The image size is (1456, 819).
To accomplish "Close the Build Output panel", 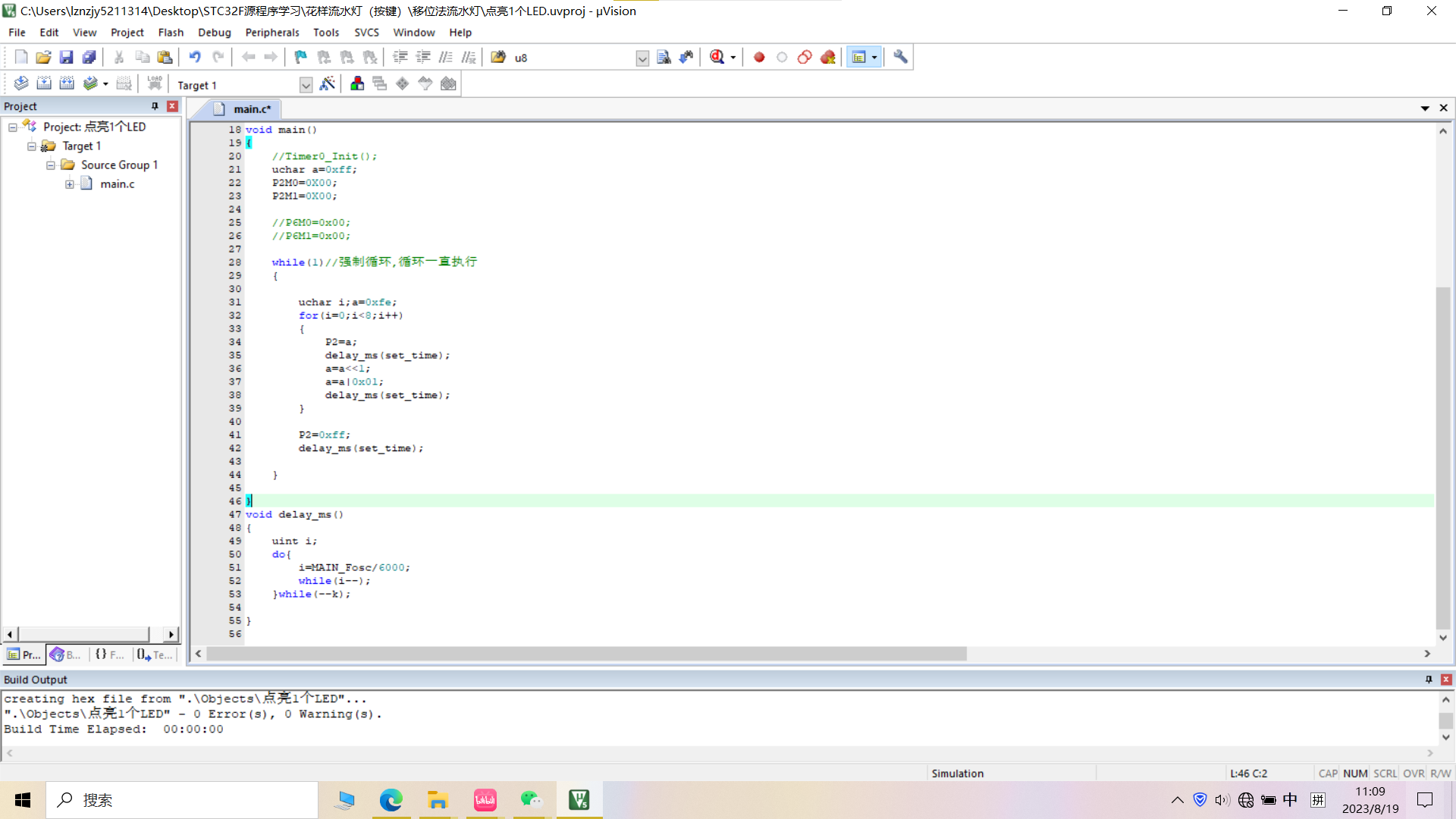I will [1446, 679].
